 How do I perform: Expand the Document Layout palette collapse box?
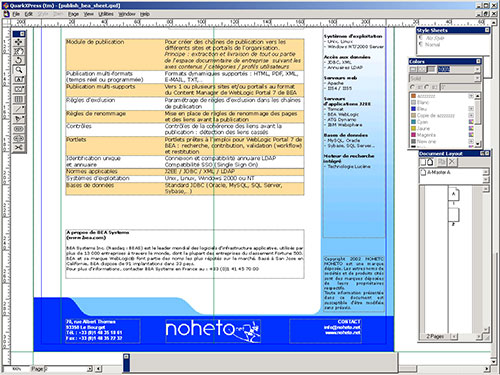click(482, 153)
